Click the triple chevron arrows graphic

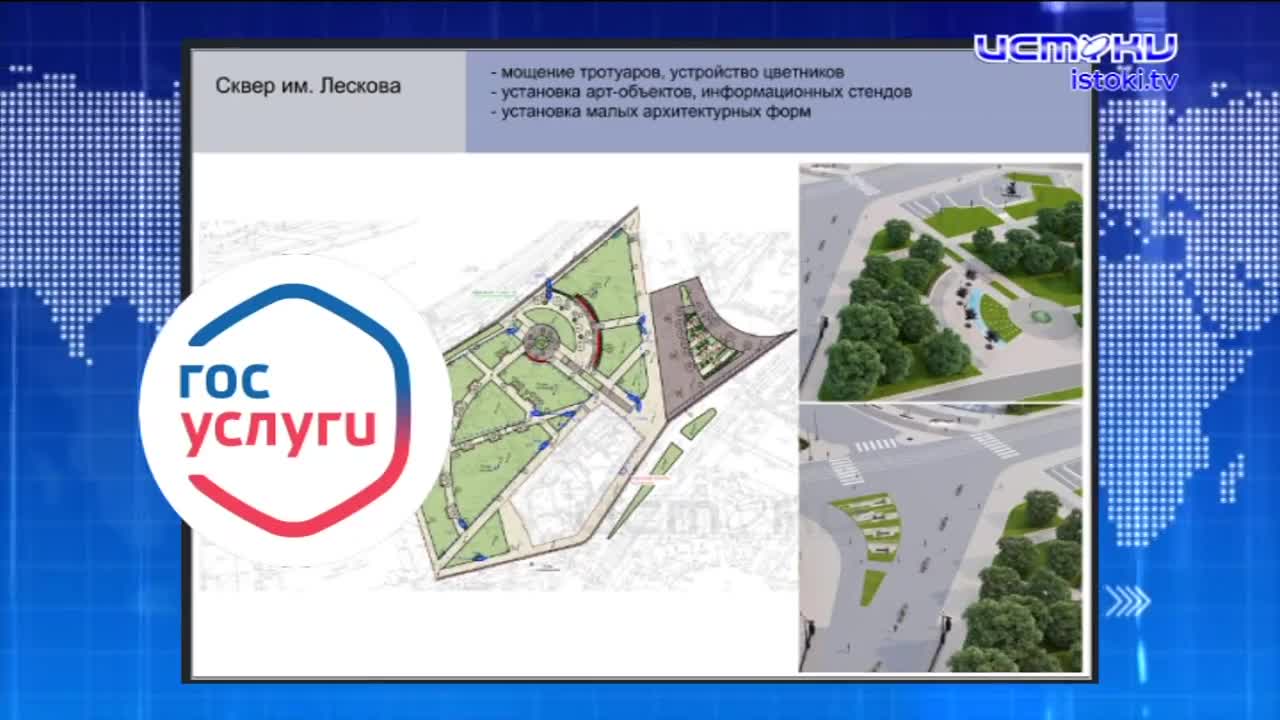[x=1127, y=601]
